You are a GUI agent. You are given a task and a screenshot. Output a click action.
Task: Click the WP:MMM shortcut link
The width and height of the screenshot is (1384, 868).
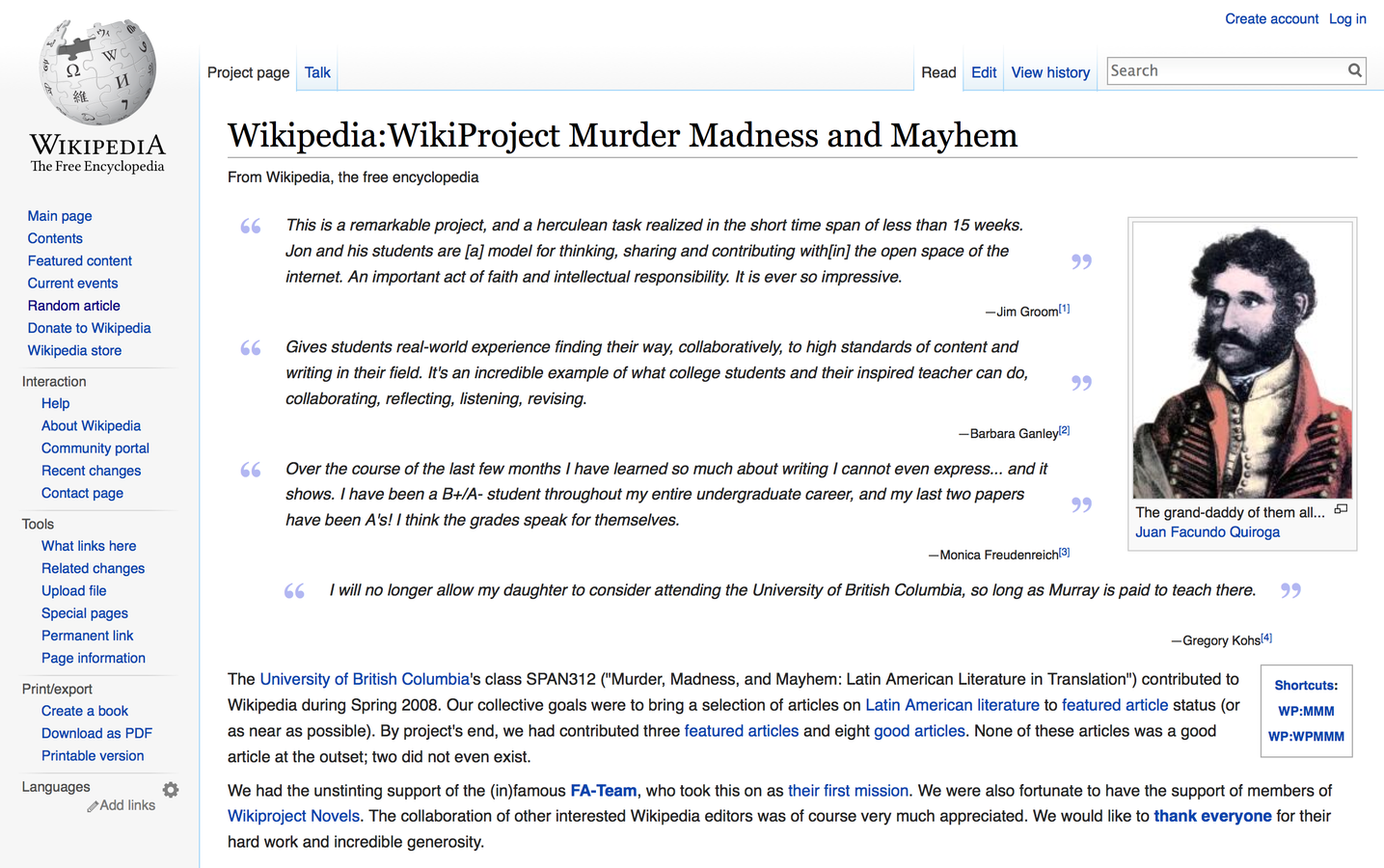click(x=1306, y=711)
